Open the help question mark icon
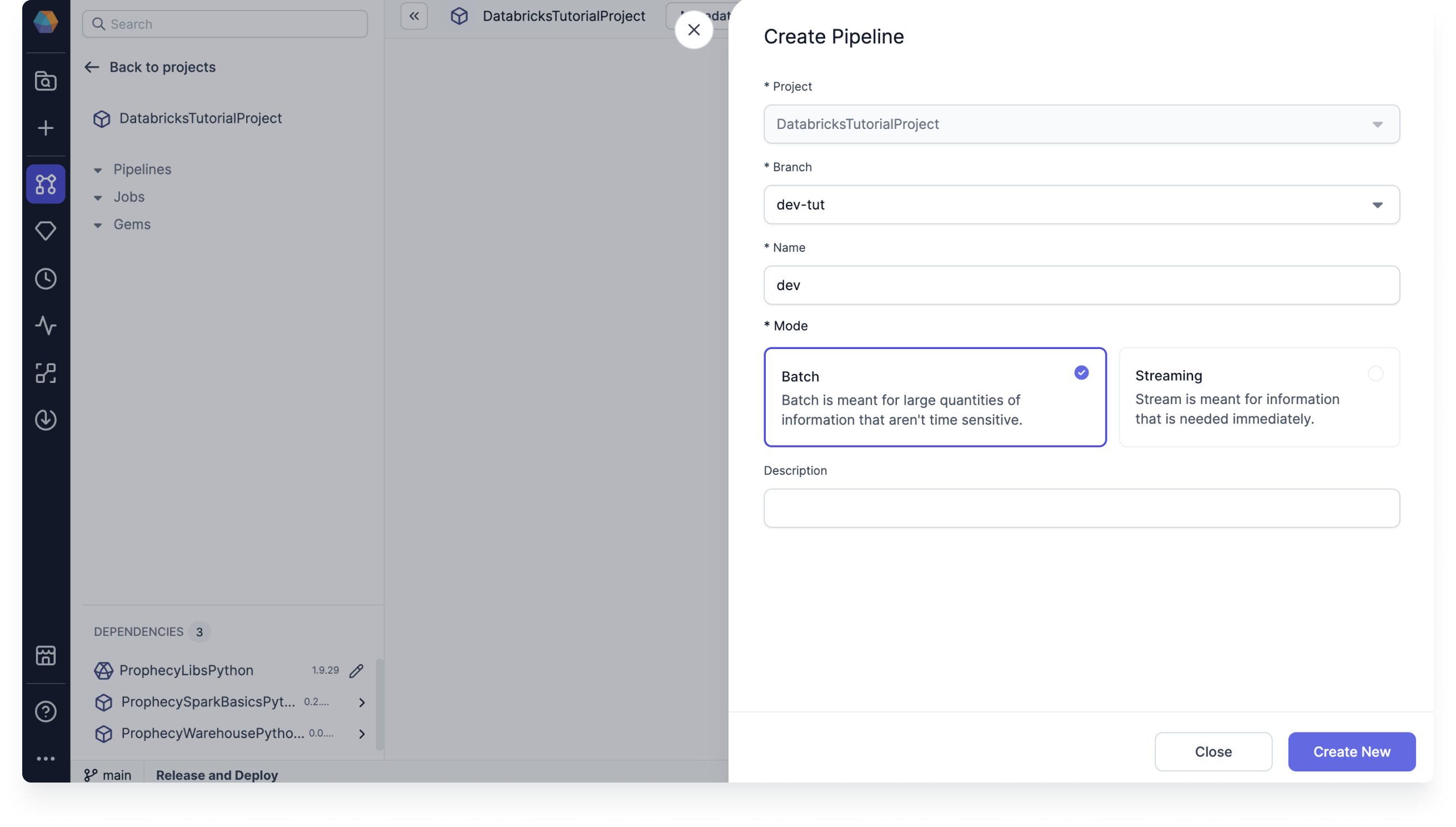This screenshot has width=1456, height=827. point(46,711)
